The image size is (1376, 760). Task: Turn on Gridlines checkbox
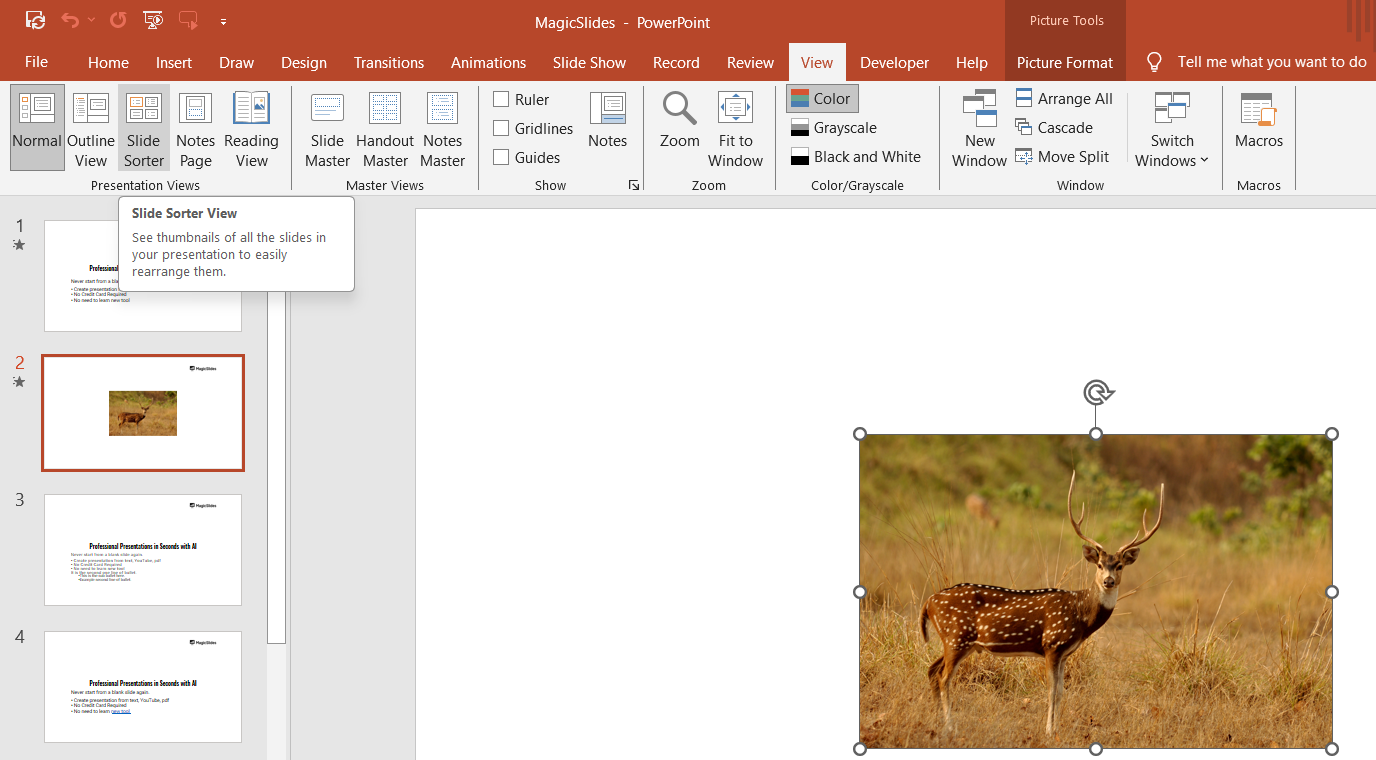(502, 128)
